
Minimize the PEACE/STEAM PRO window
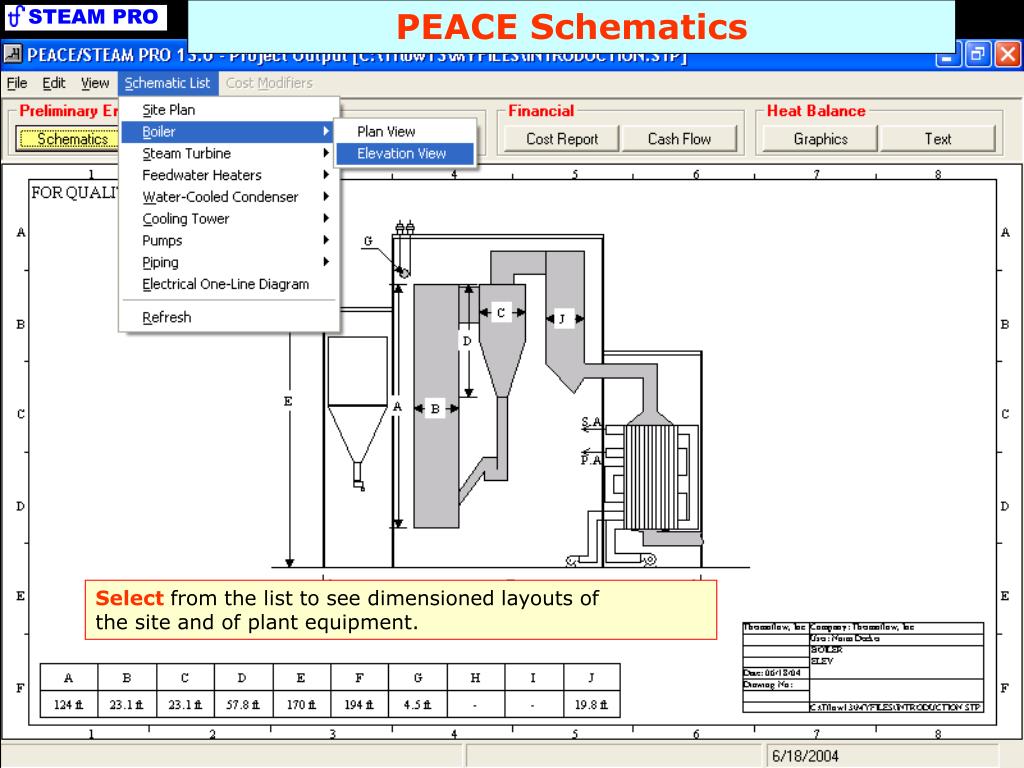[x=948, y=55]
